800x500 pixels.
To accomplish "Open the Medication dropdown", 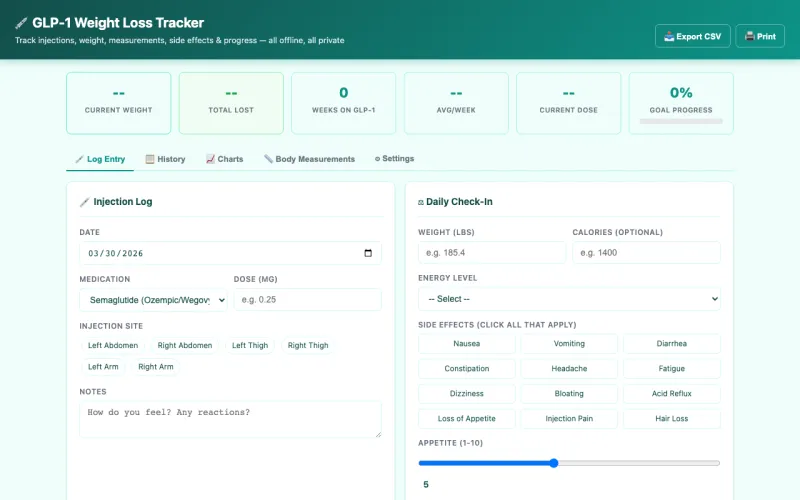I will tap(153, 300).
